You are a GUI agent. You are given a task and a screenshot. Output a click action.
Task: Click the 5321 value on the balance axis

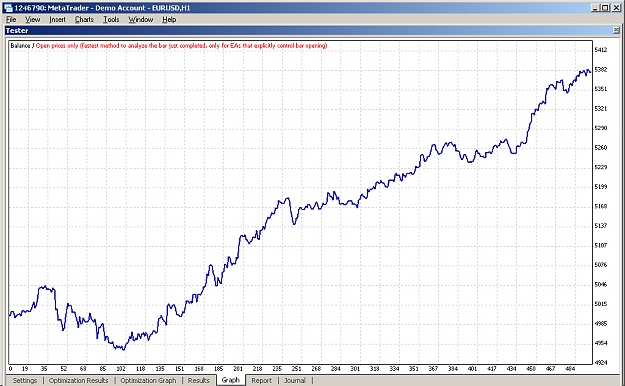(601, 108)
